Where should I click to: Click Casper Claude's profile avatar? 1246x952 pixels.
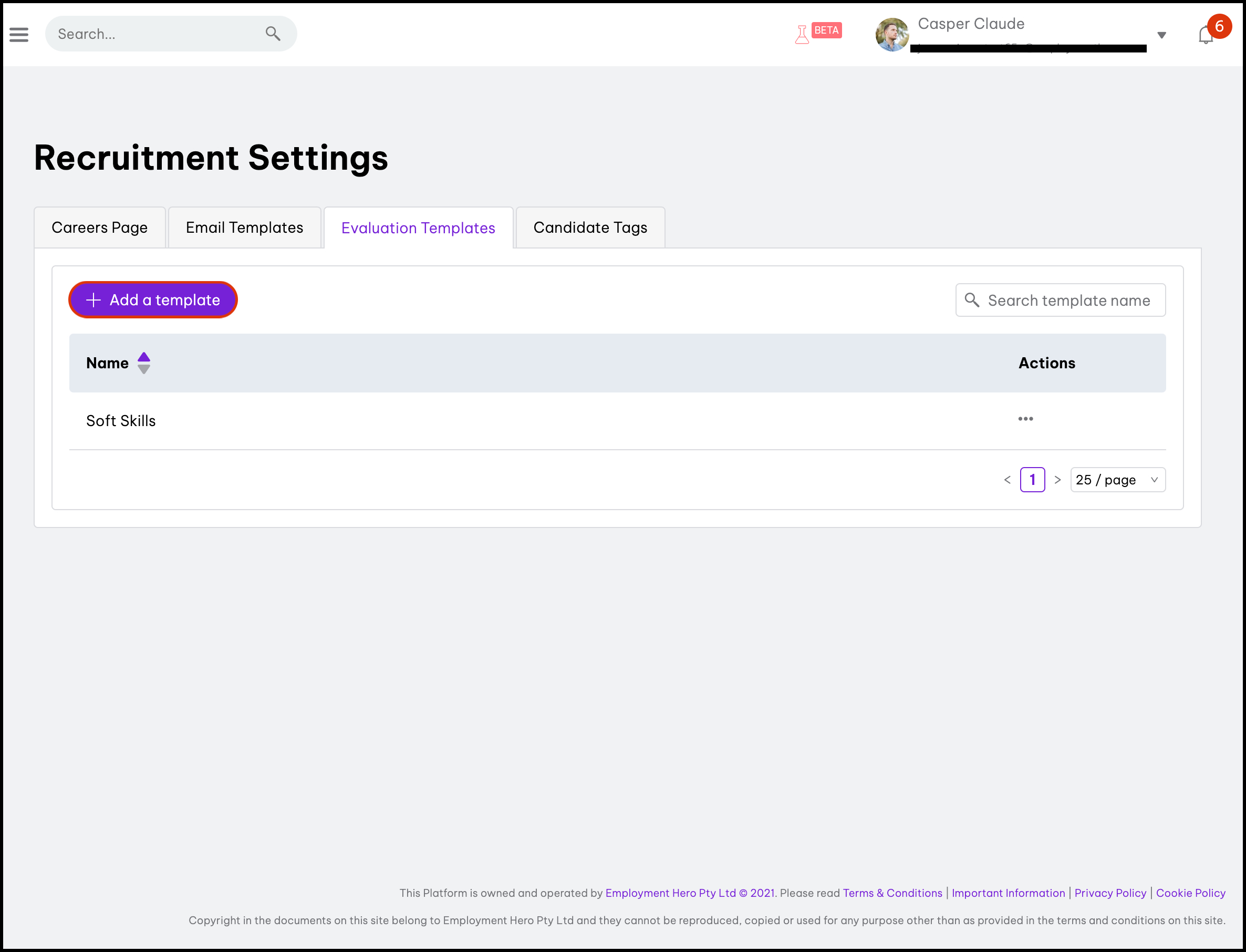click(x=891, y=35)
